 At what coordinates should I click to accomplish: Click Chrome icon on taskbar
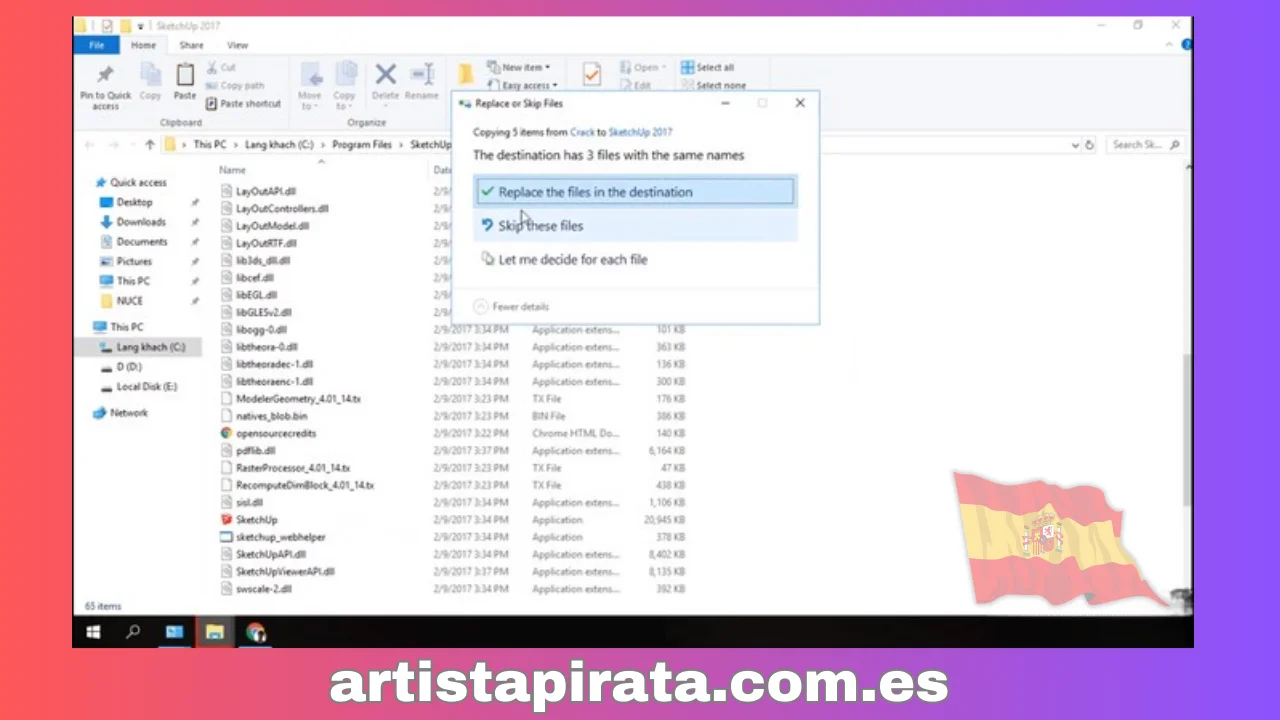click(x=256, y=632)
